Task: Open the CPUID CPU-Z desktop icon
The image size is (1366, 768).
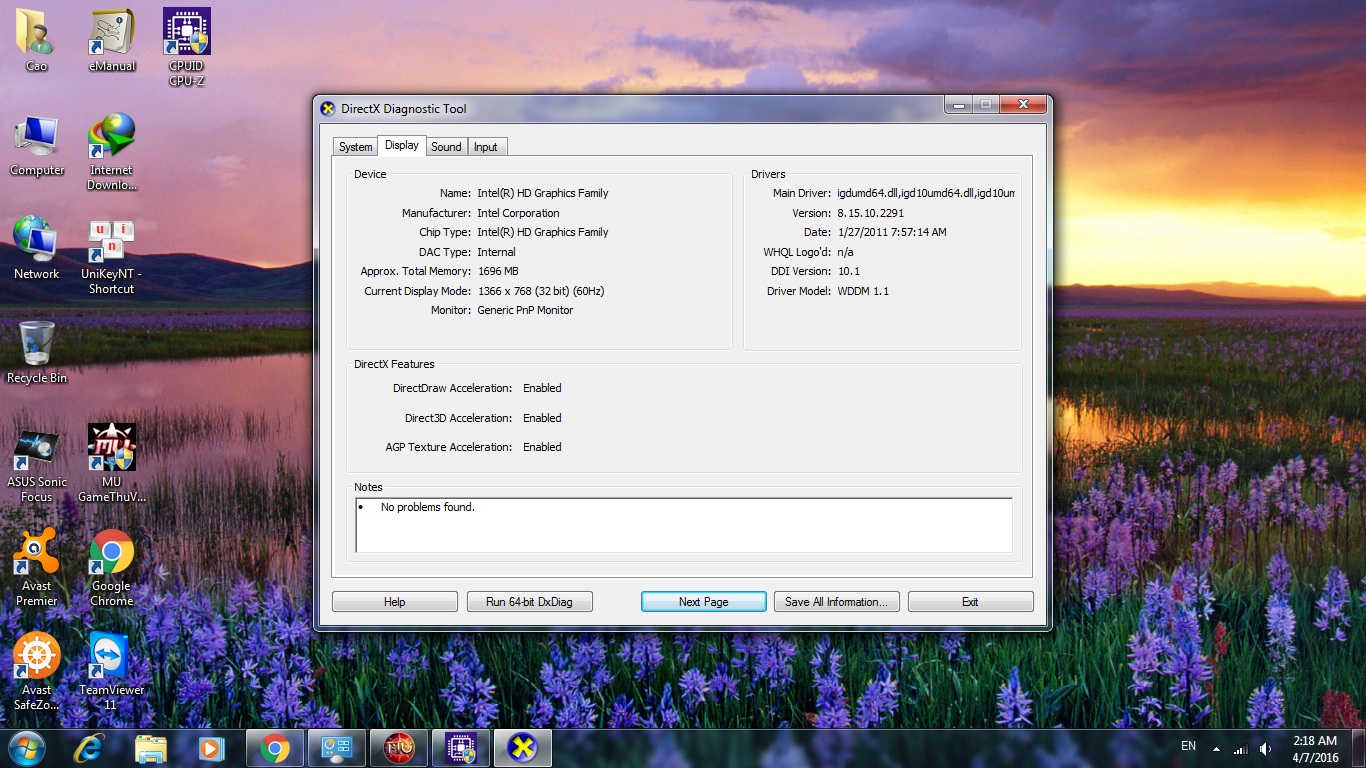Action: coord(187,35)
